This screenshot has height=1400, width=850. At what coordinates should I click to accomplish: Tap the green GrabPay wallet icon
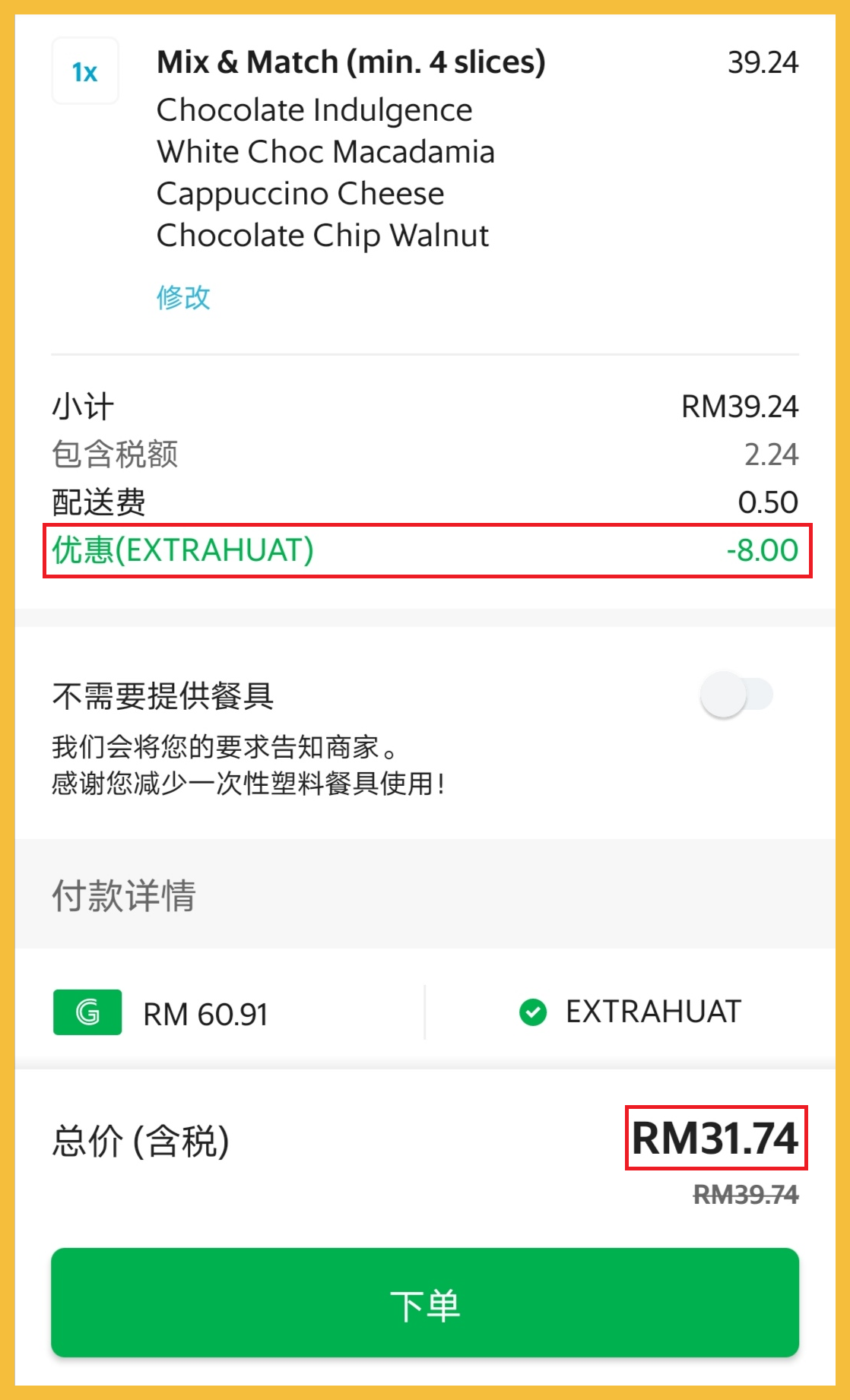pyautogui.click(x=87, y=1012)
